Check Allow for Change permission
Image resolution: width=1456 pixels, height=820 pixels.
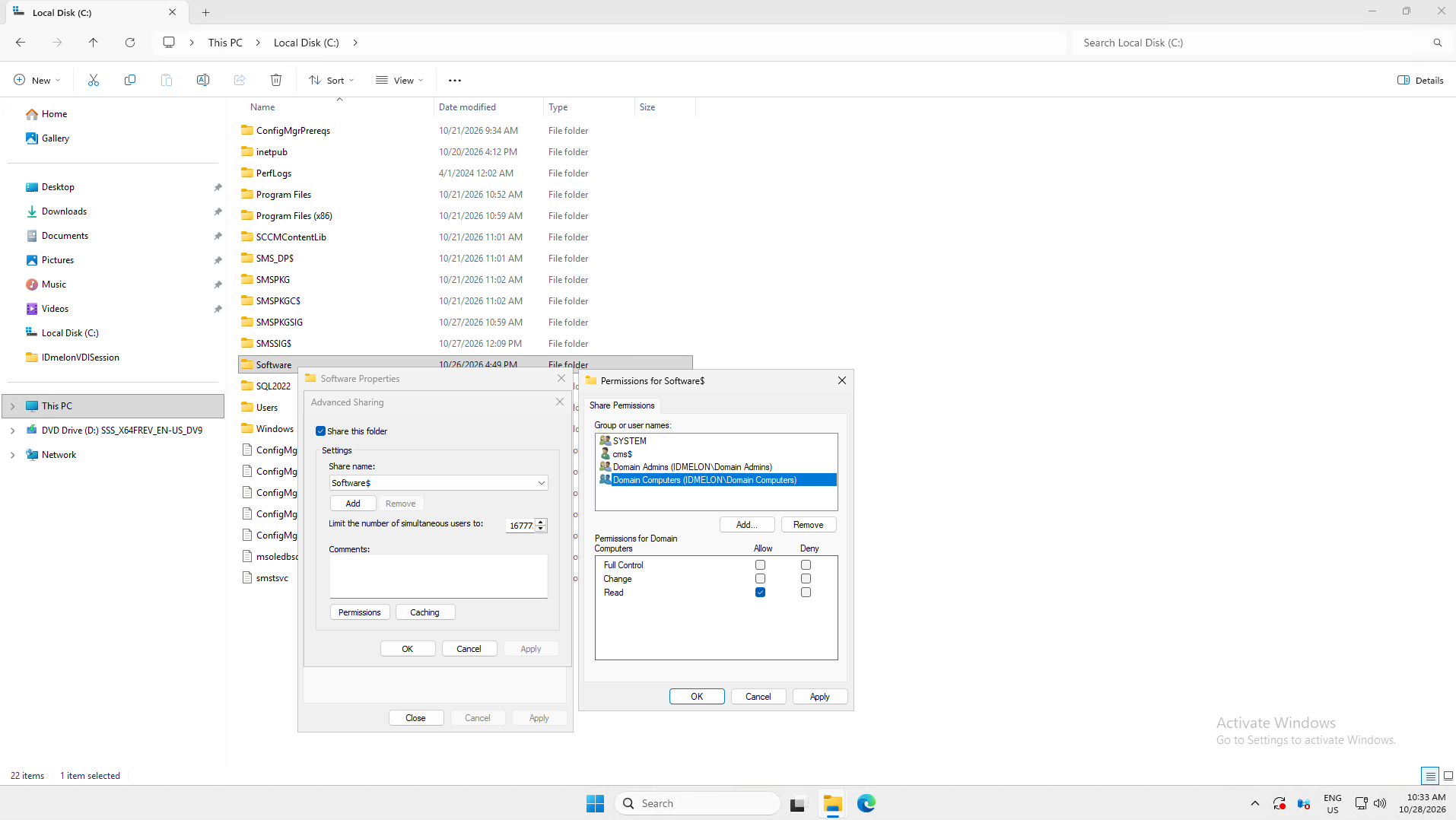pos(760,579)
